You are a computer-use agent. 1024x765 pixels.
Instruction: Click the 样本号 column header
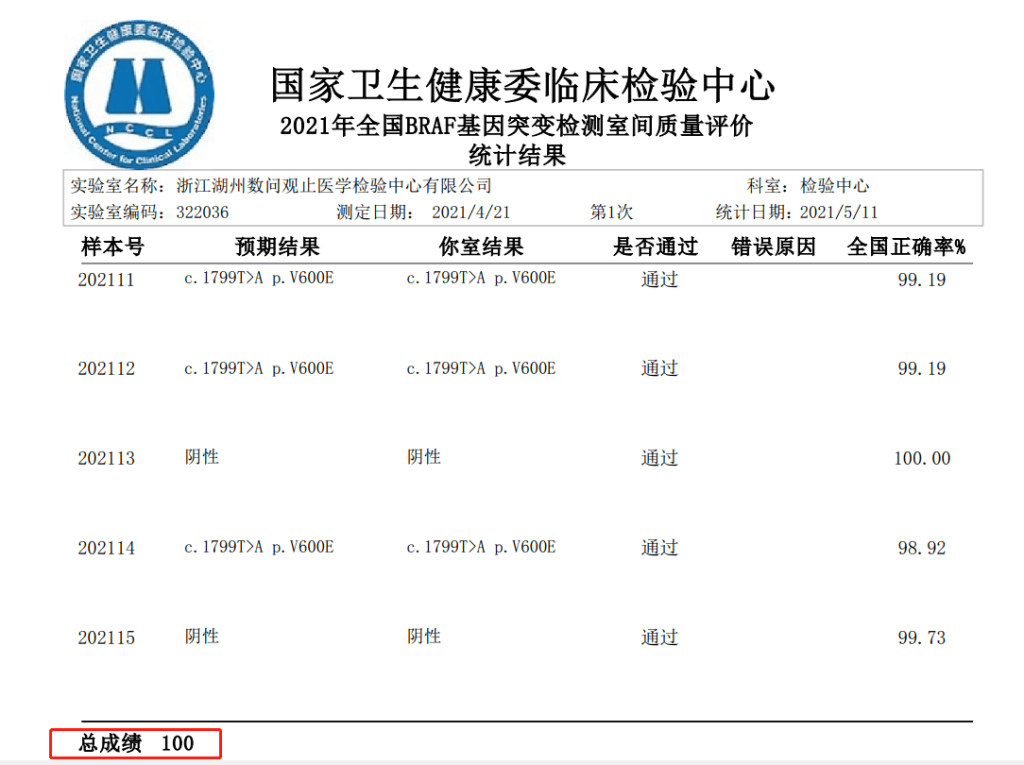[112, 247]
